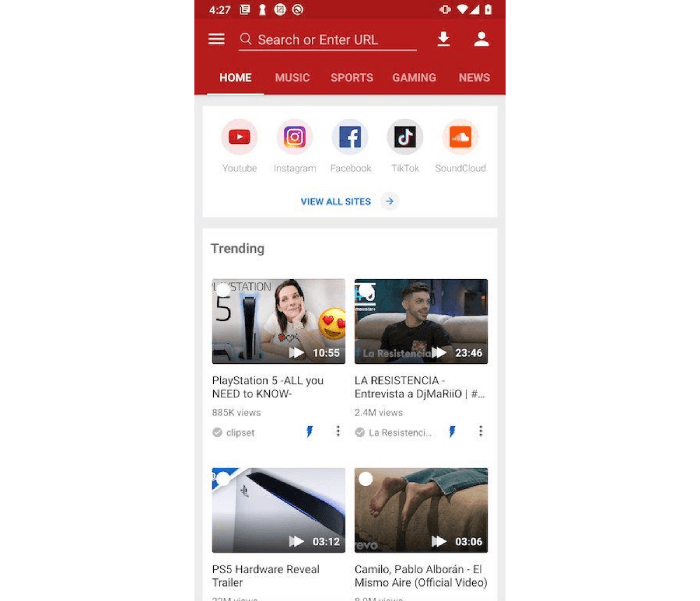Tap the Wi-Fi signal icon in status bar
The width and height of the screenshot is (700, 601).
(x=462, y=9)
